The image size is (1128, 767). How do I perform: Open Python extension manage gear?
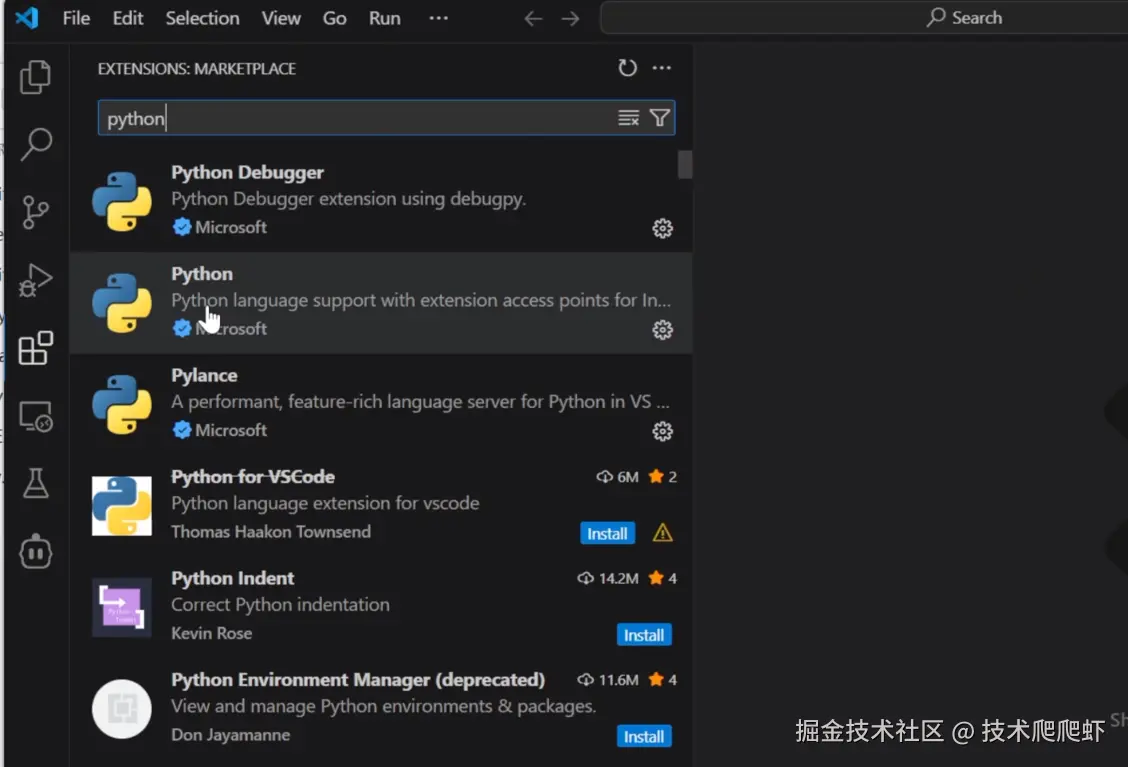[x=662, y=330]
